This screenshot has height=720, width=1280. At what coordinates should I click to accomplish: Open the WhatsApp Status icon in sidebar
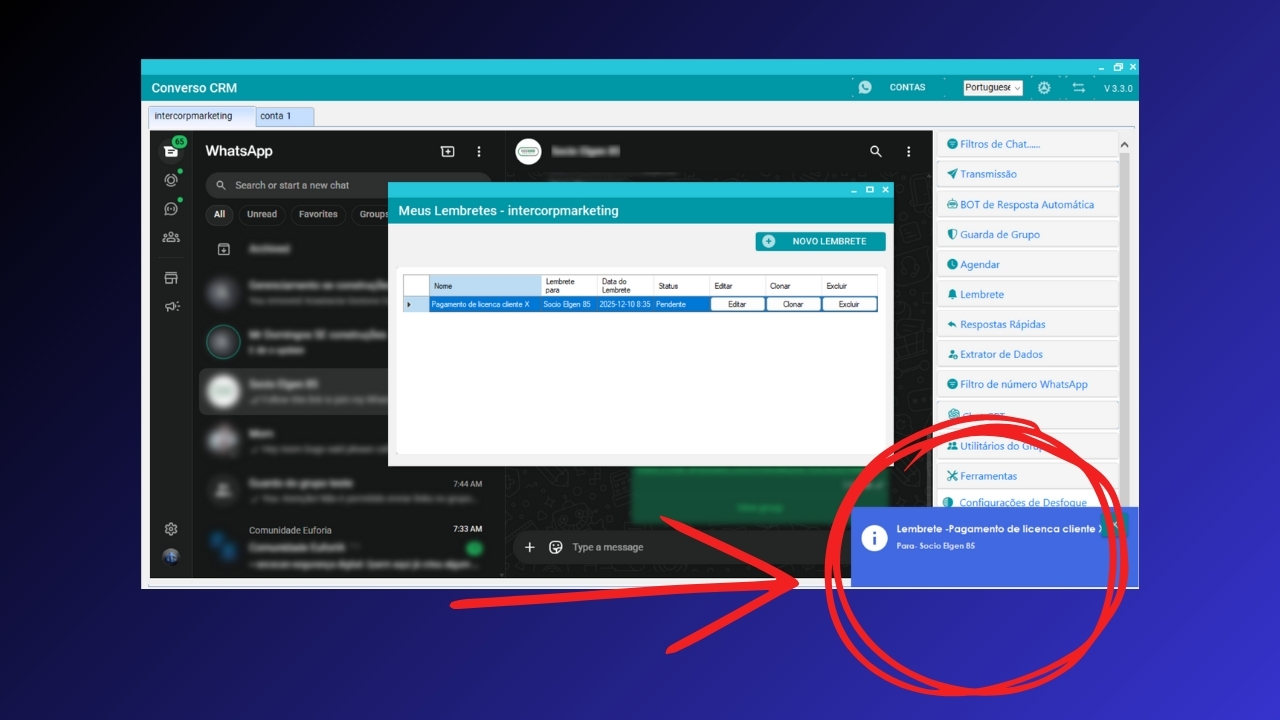pos(171,180)
